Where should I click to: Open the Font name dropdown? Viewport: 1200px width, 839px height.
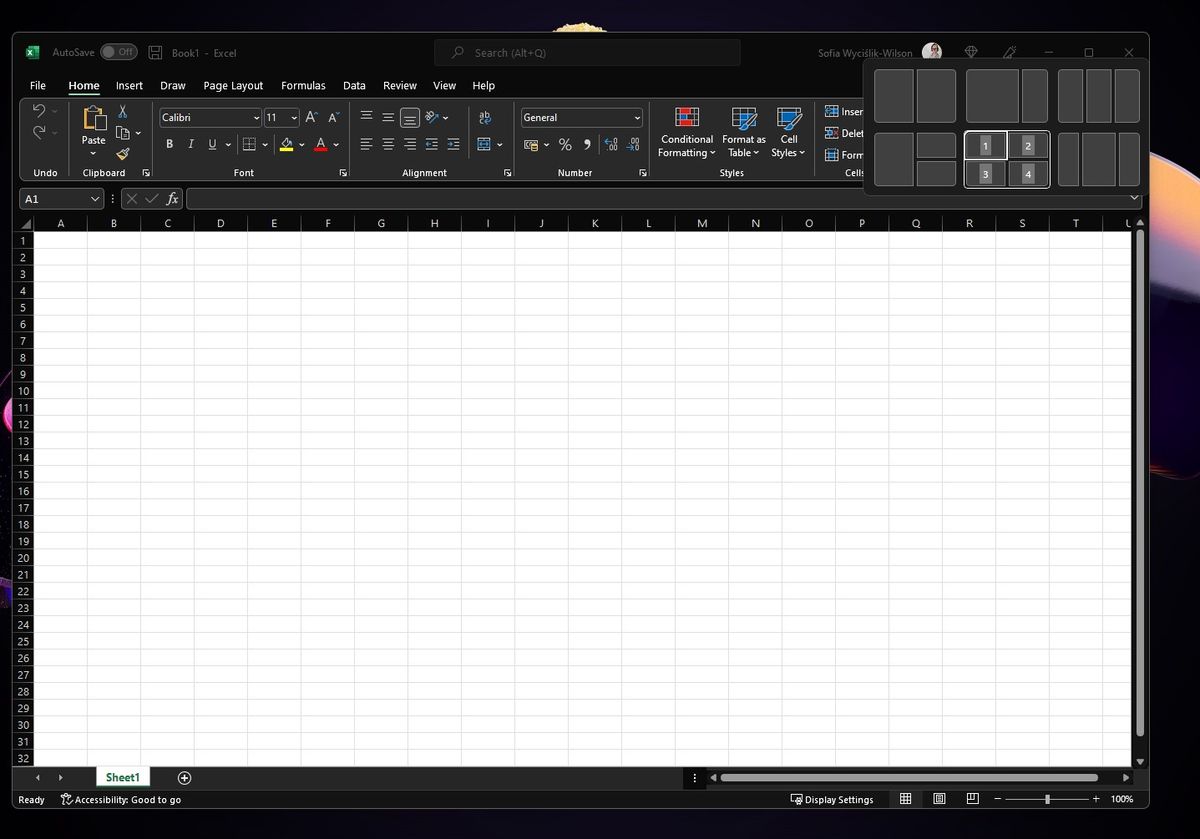point(255,117)
